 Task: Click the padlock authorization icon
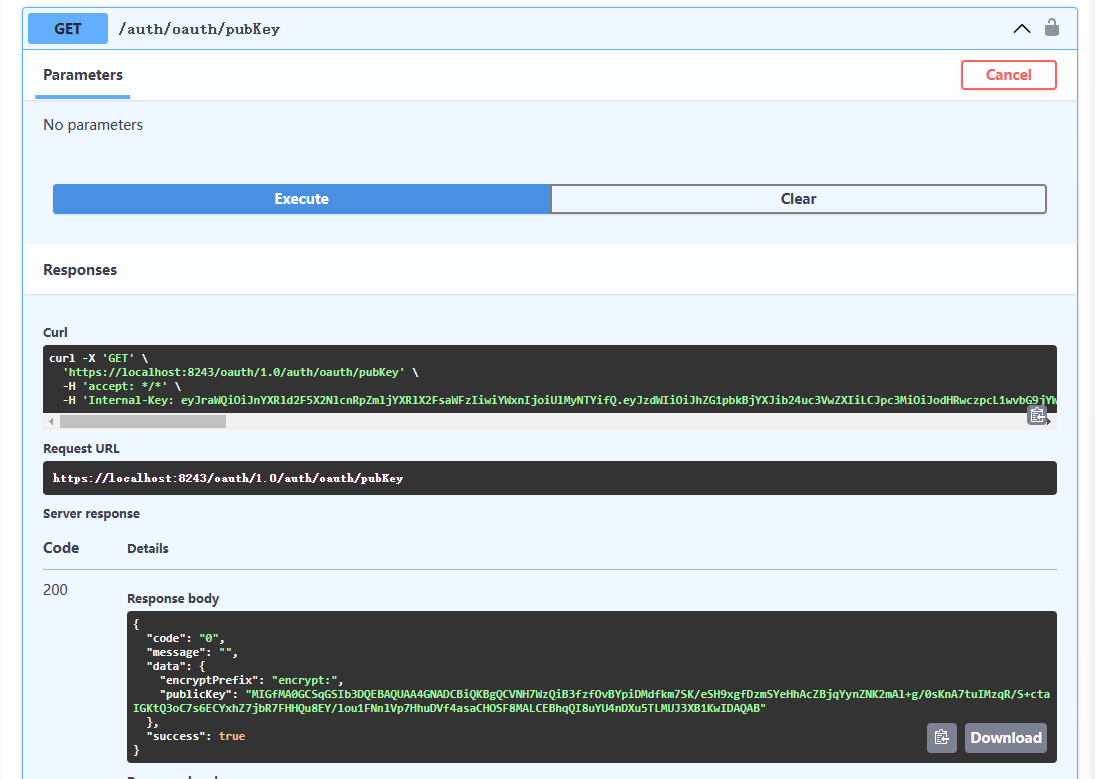point(1052,27)
